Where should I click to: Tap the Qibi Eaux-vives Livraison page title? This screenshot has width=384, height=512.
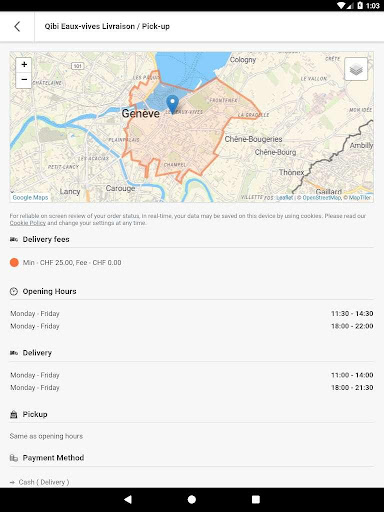107,26
